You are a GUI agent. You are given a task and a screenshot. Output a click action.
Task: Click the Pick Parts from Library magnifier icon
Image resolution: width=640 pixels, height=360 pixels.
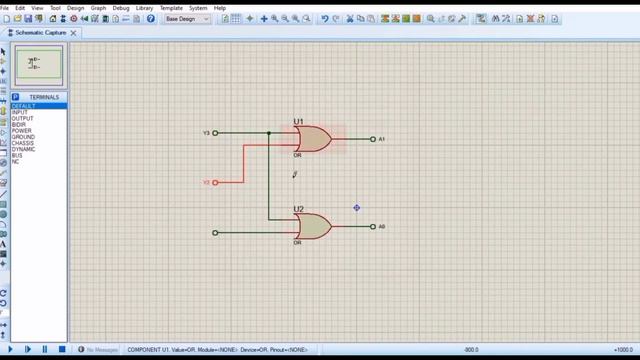click(x=431, y=19)
